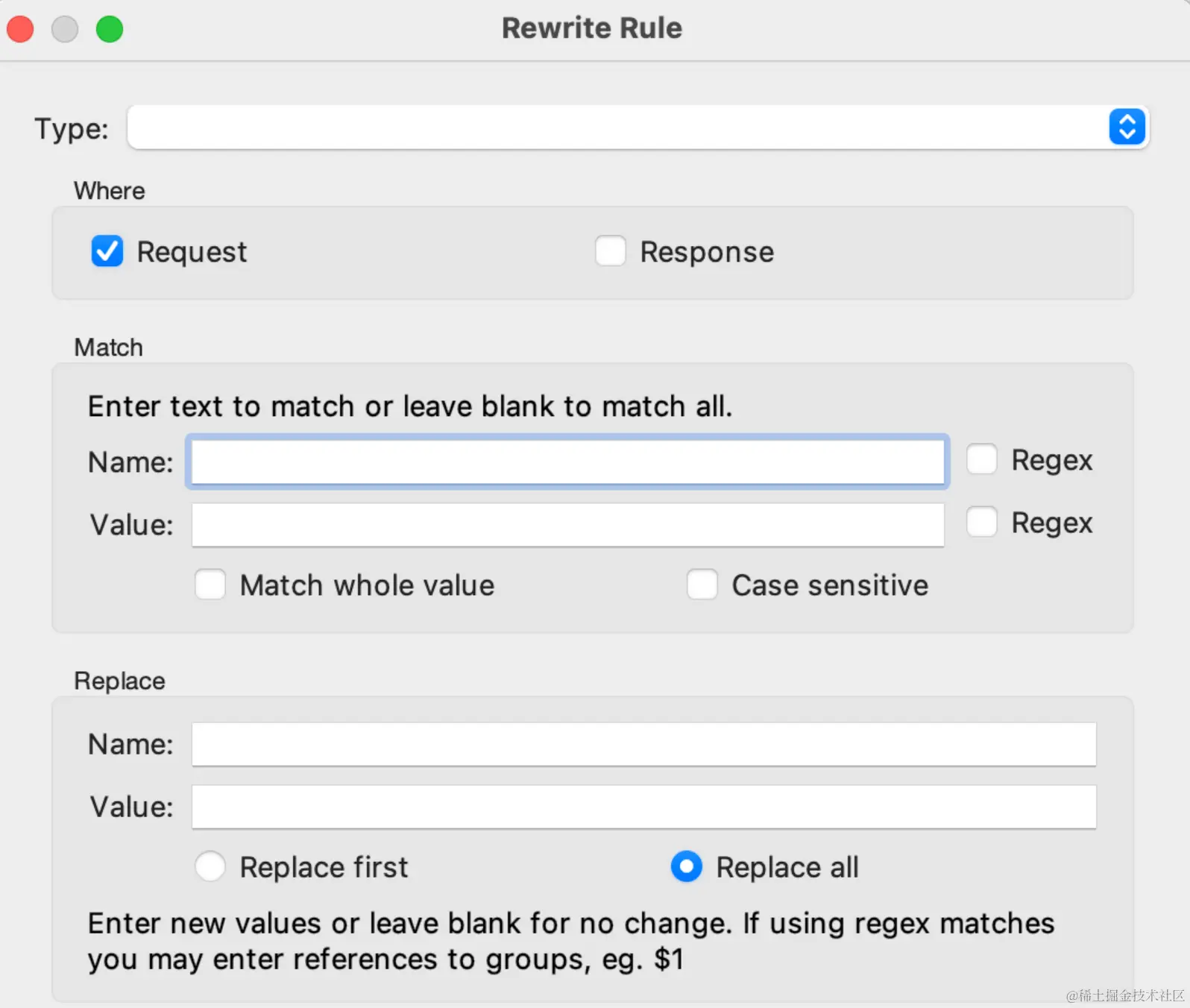Viewport: 1190px width, 1008px height.
Task: Click the Match Value text field
Action: tap(567, 525)
